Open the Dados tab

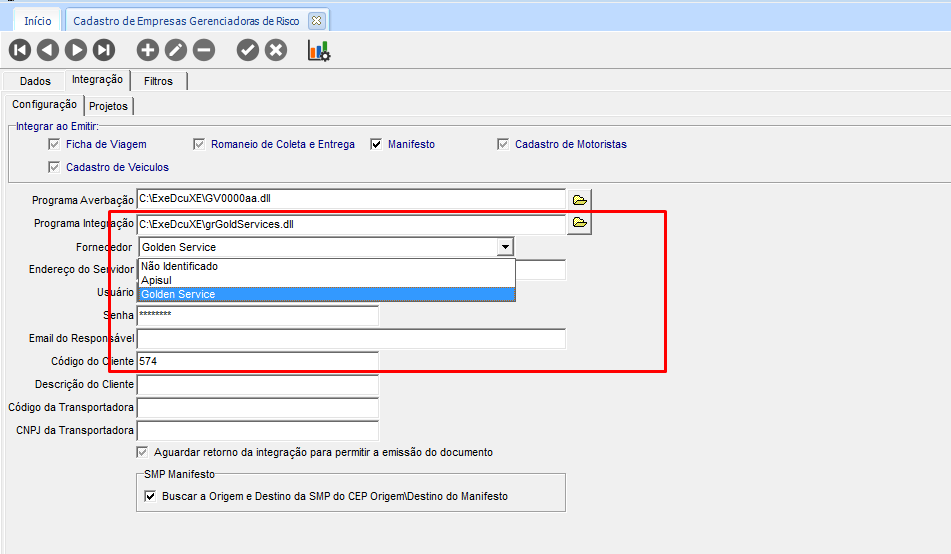click(35, 81)
